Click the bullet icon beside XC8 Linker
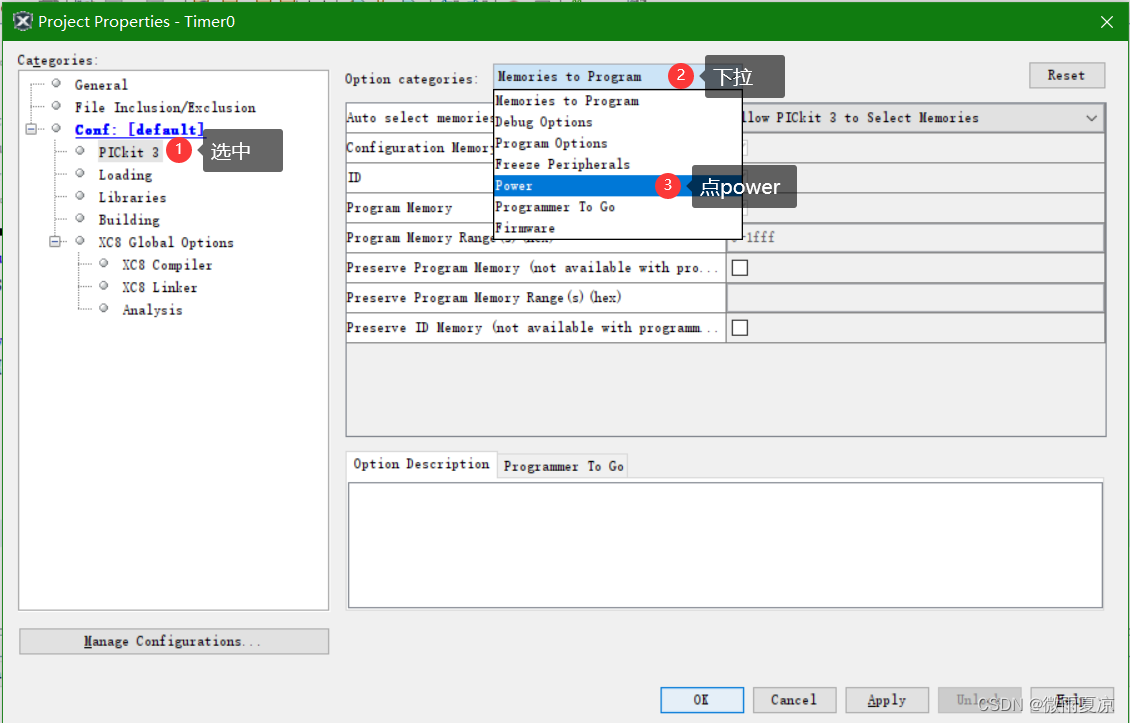Image resolution: width=1130 pixels, height=723 pixels. point(104,286)
